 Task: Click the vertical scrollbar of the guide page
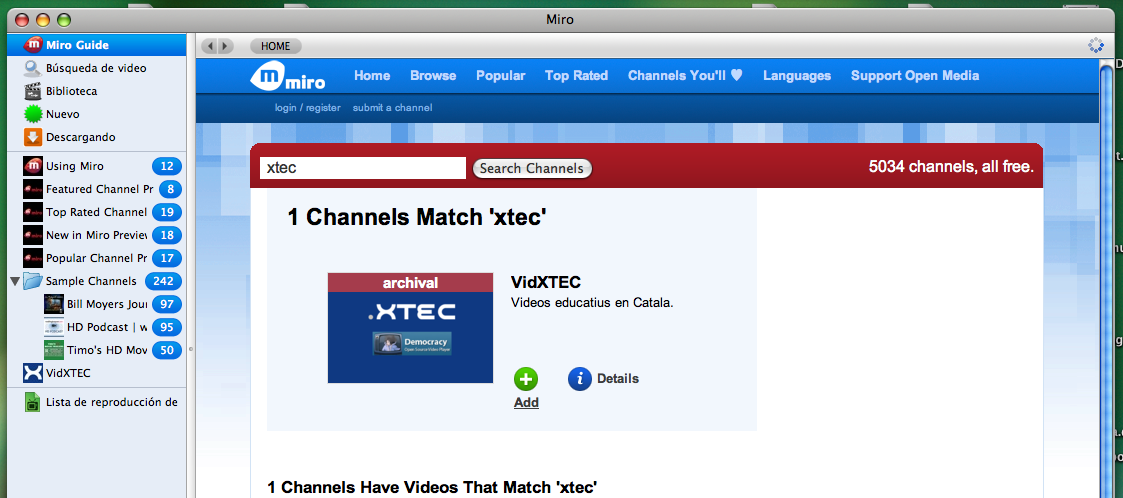pos(1107,278)
